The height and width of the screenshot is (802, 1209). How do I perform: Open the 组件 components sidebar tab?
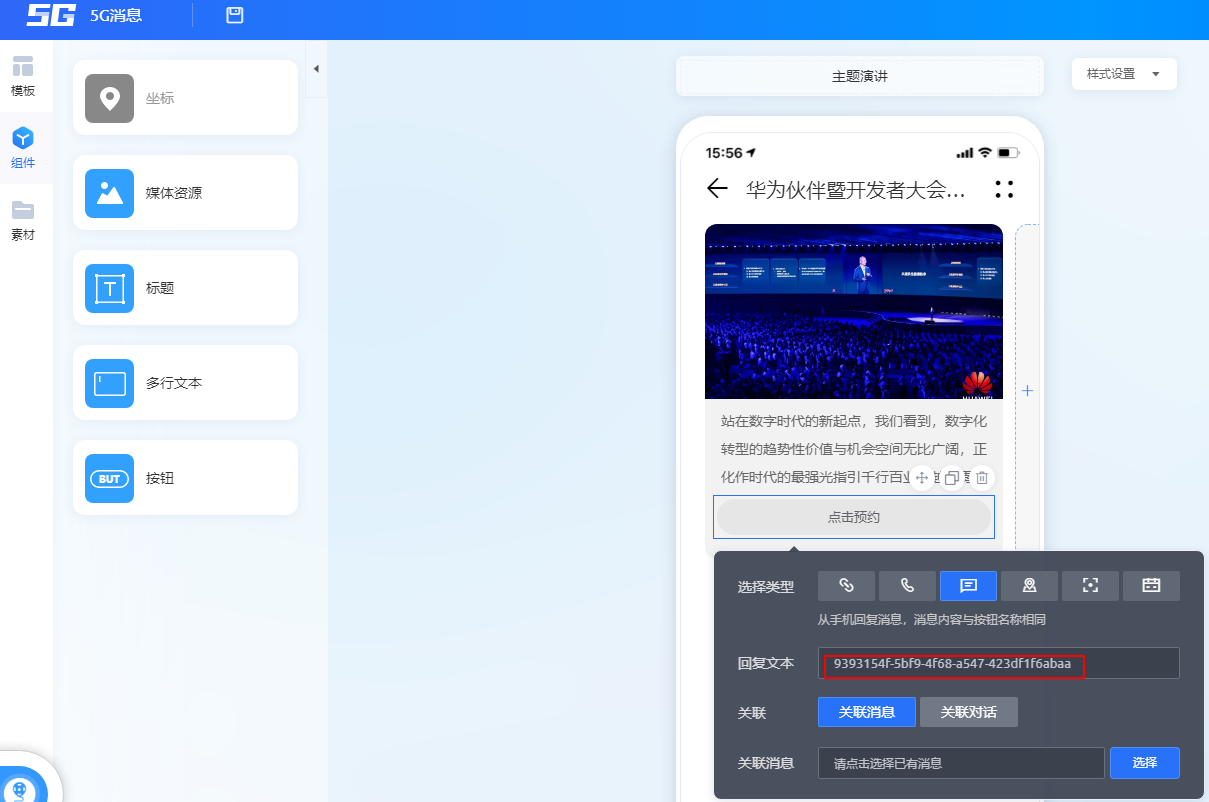pos(23,149)
